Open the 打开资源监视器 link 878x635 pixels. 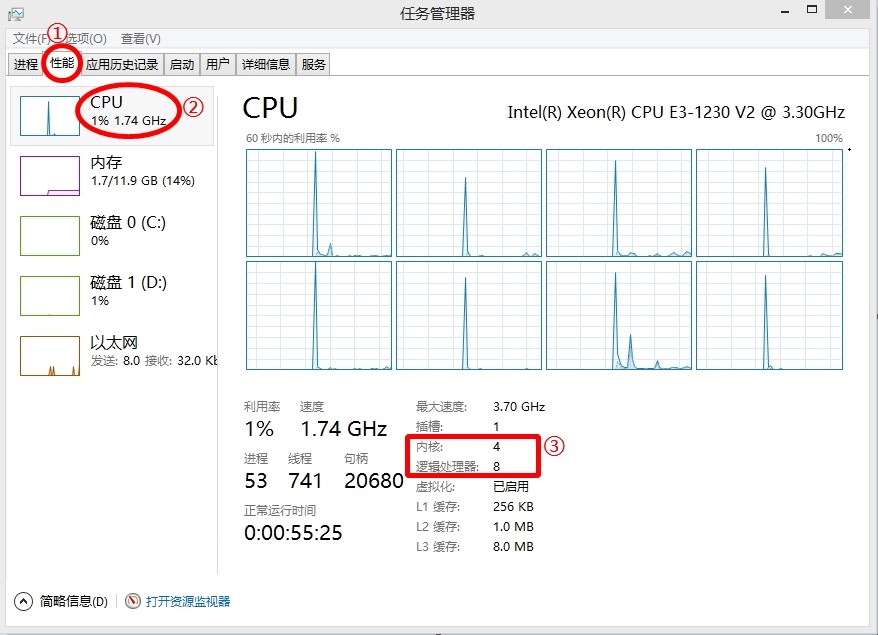coord(188,601)
